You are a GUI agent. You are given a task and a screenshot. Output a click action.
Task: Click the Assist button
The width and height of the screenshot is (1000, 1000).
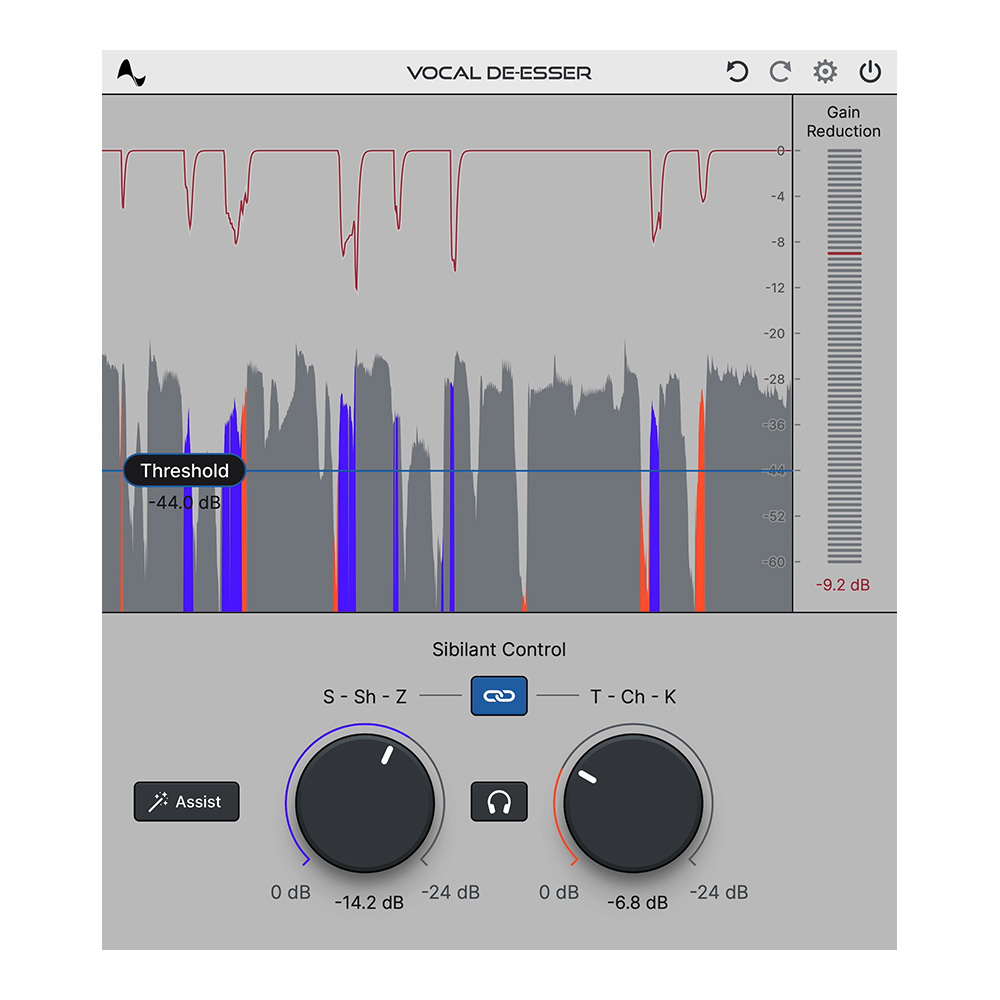pos(186,802)
